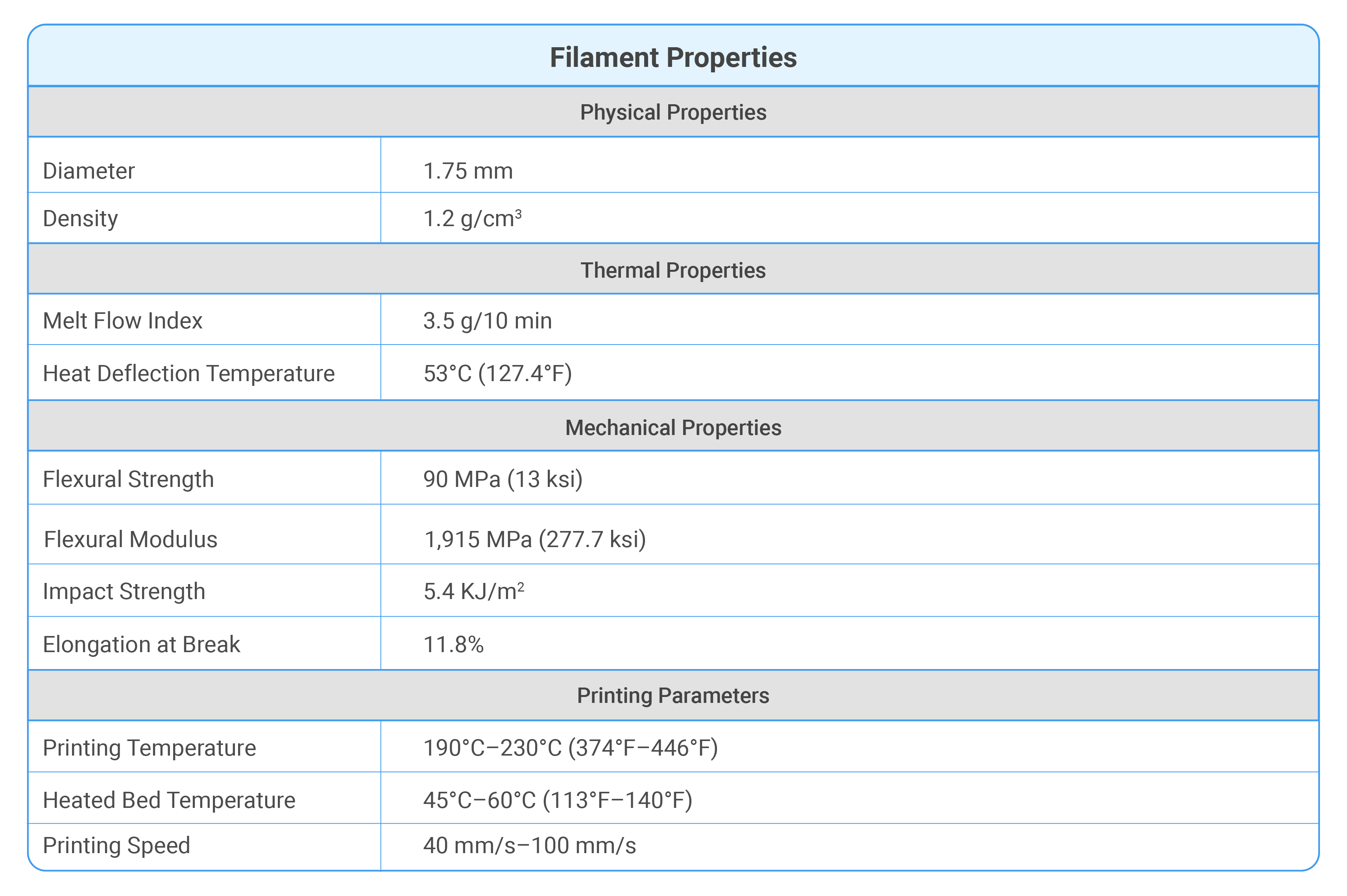Click the Thermal Properties section header
The height and width of the screenshot is (896, 1347).
[x=673, y=270]
